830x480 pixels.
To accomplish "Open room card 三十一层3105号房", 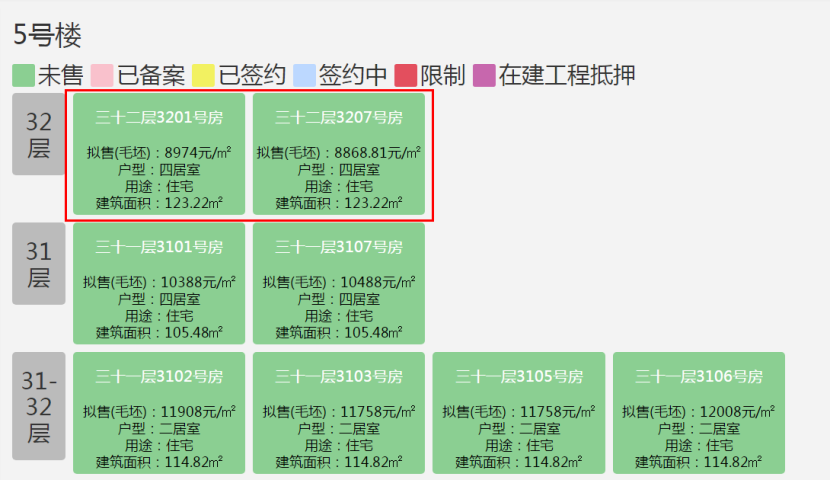I will point(519,413).
